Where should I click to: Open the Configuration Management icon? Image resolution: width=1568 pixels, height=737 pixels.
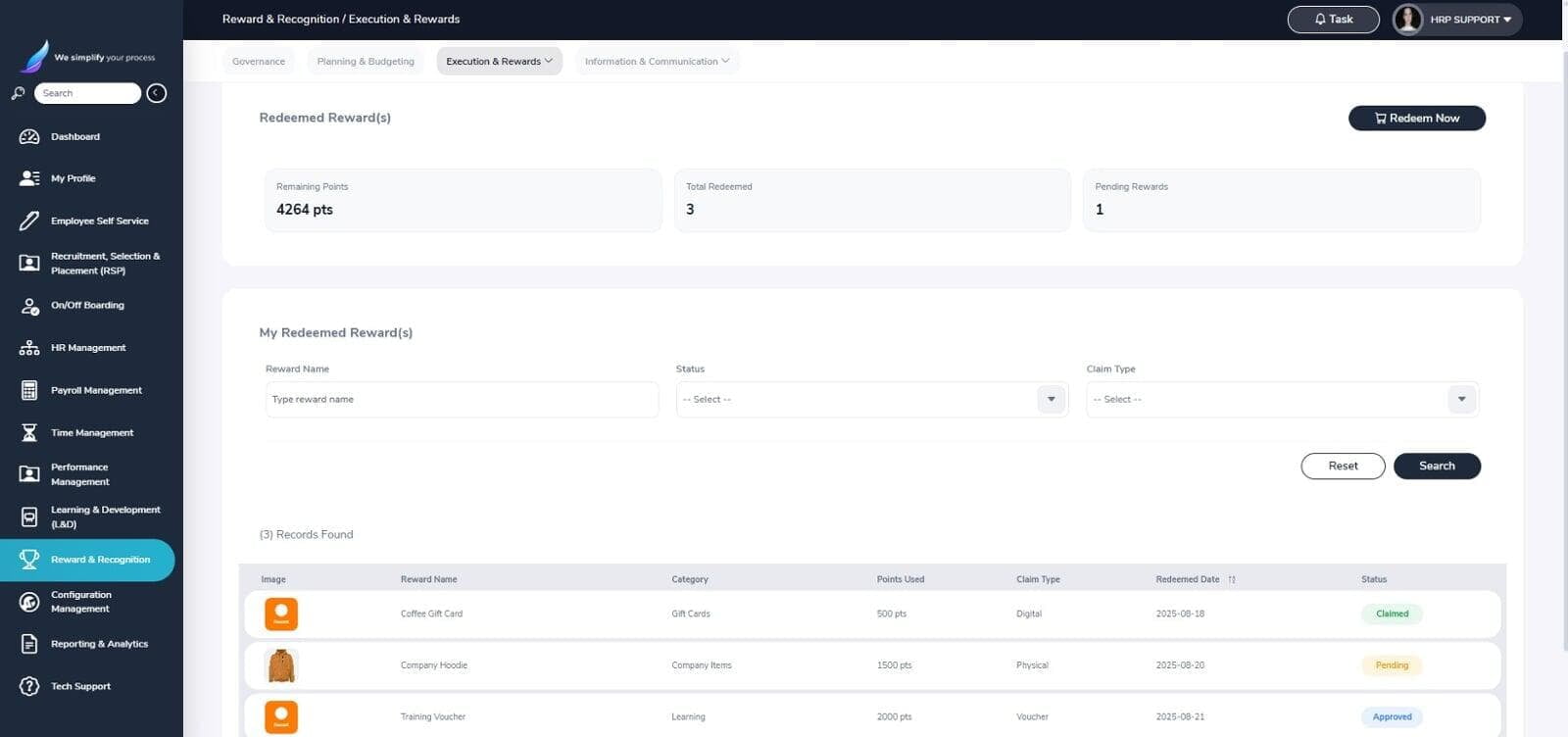29,602
